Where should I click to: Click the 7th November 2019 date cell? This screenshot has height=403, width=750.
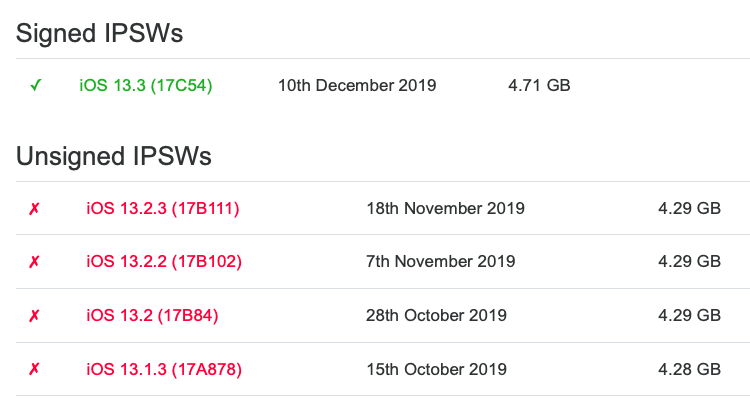point(441,262)
